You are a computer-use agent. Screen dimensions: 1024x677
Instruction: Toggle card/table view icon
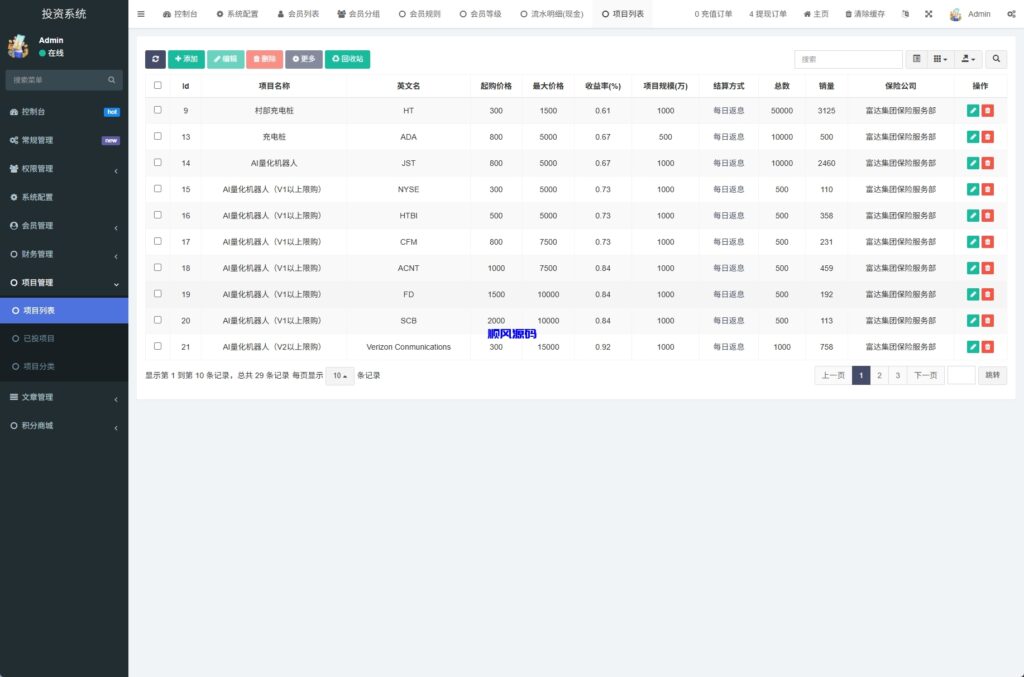916,59
